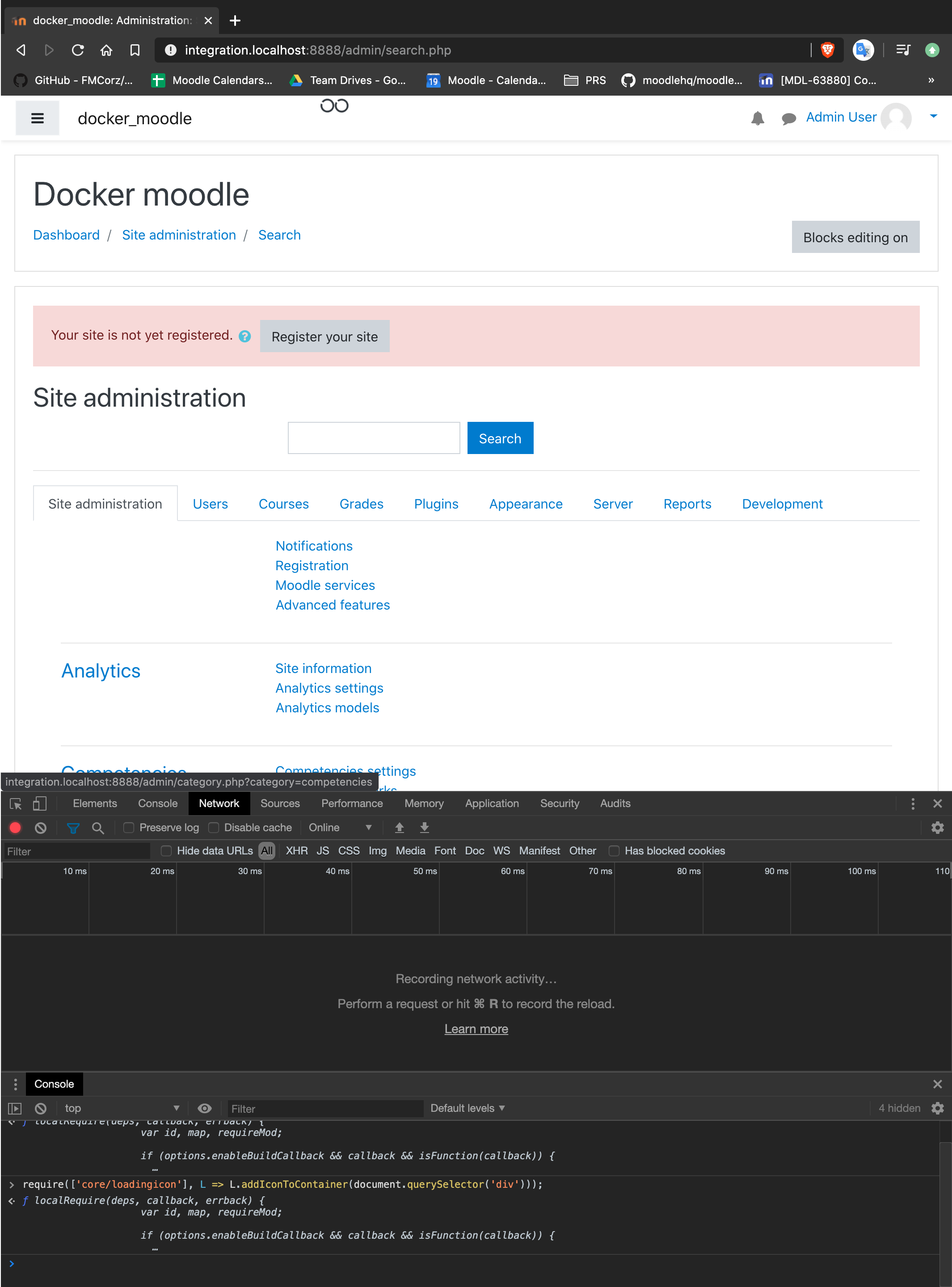Open network settings gear icon
Screen dimensions: 952x1287
click(x=938, y=828)
